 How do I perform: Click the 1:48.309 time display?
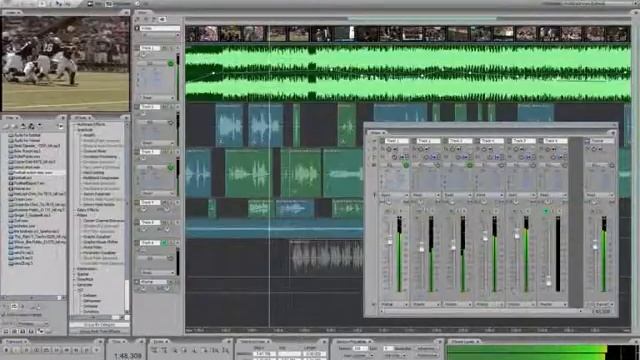point(128,356)
